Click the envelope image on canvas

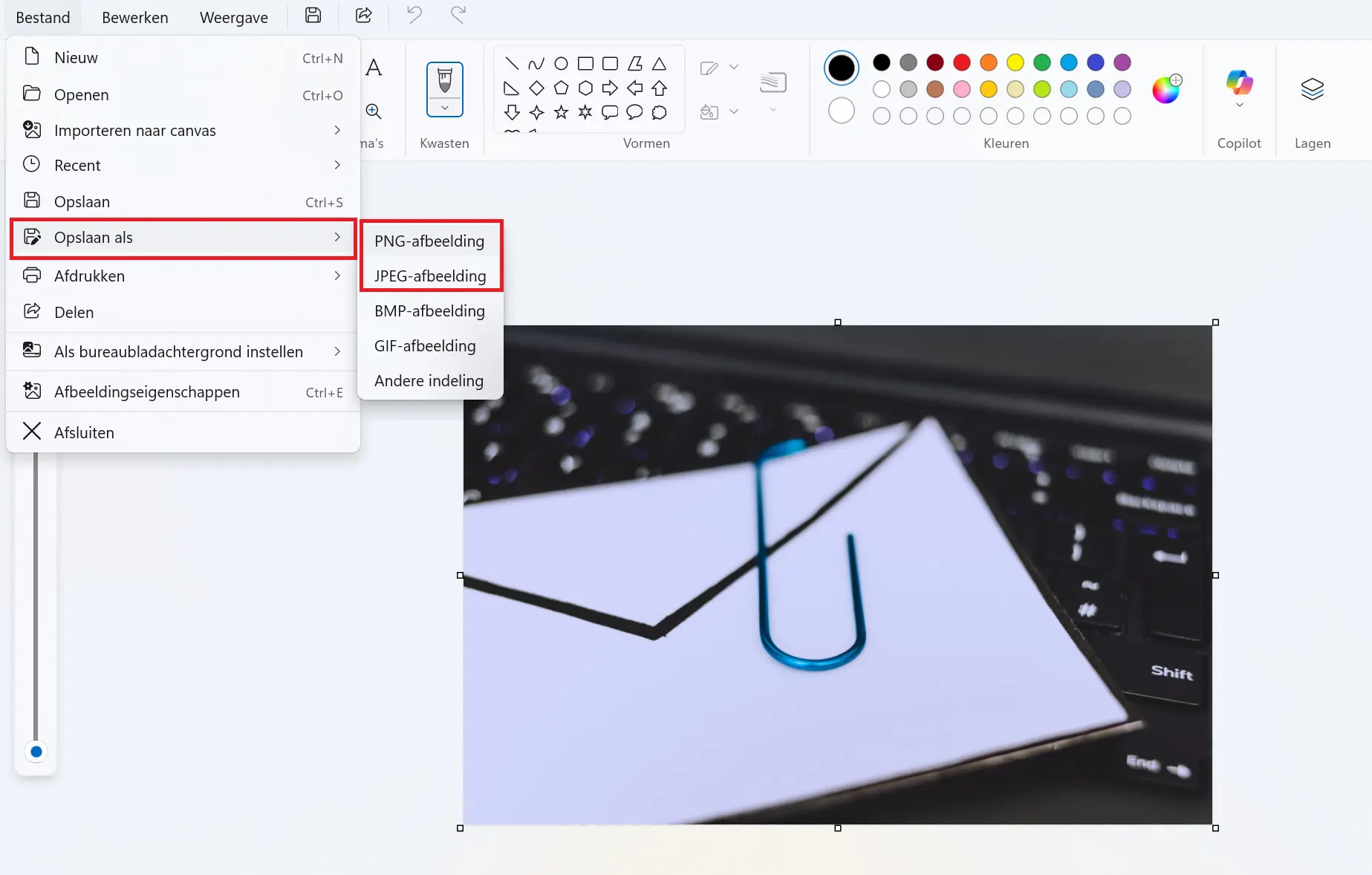(837, 574)
